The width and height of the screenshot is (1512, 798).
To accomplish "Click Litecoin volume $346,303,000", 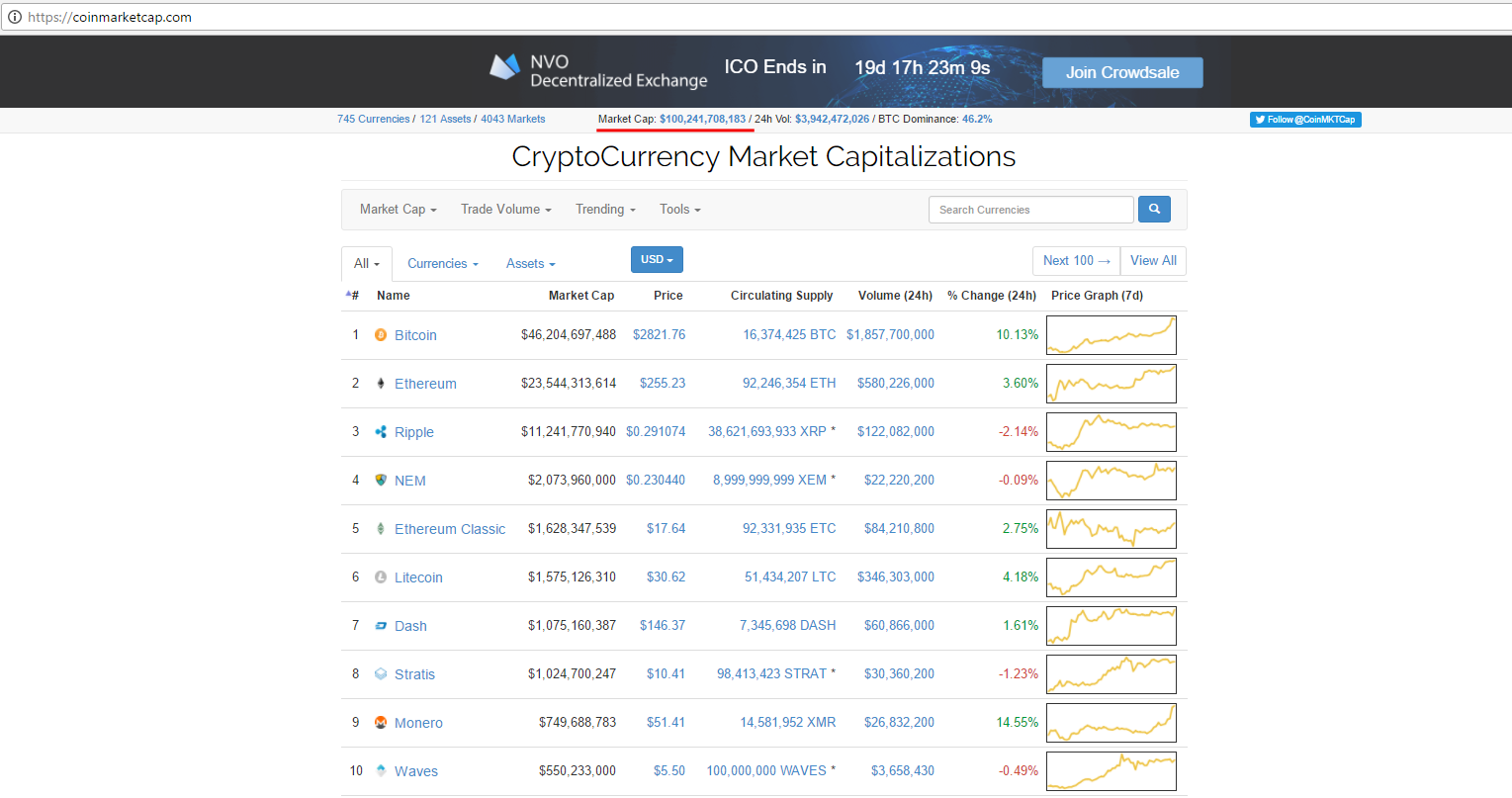I will pos(896,577).
